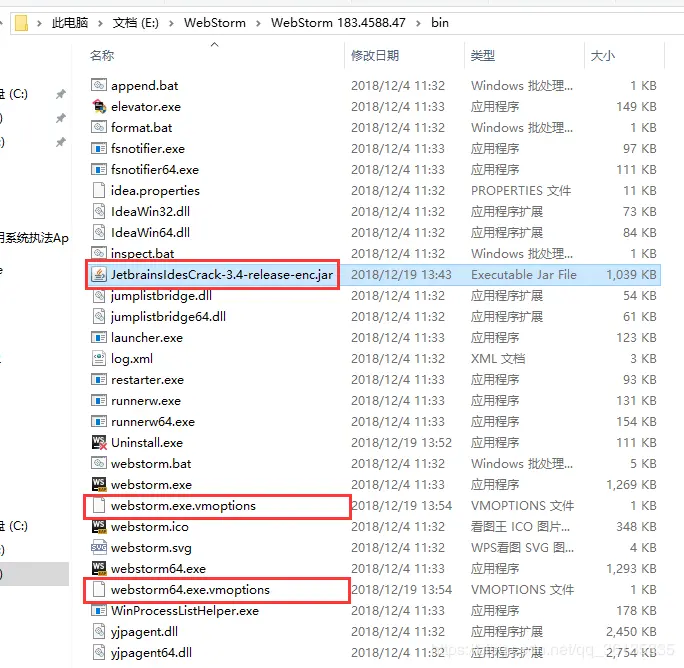The width and height of the screenshot is (684, 668).
Task: Click the restarter.exe icon
Action: tap(99, 379)
